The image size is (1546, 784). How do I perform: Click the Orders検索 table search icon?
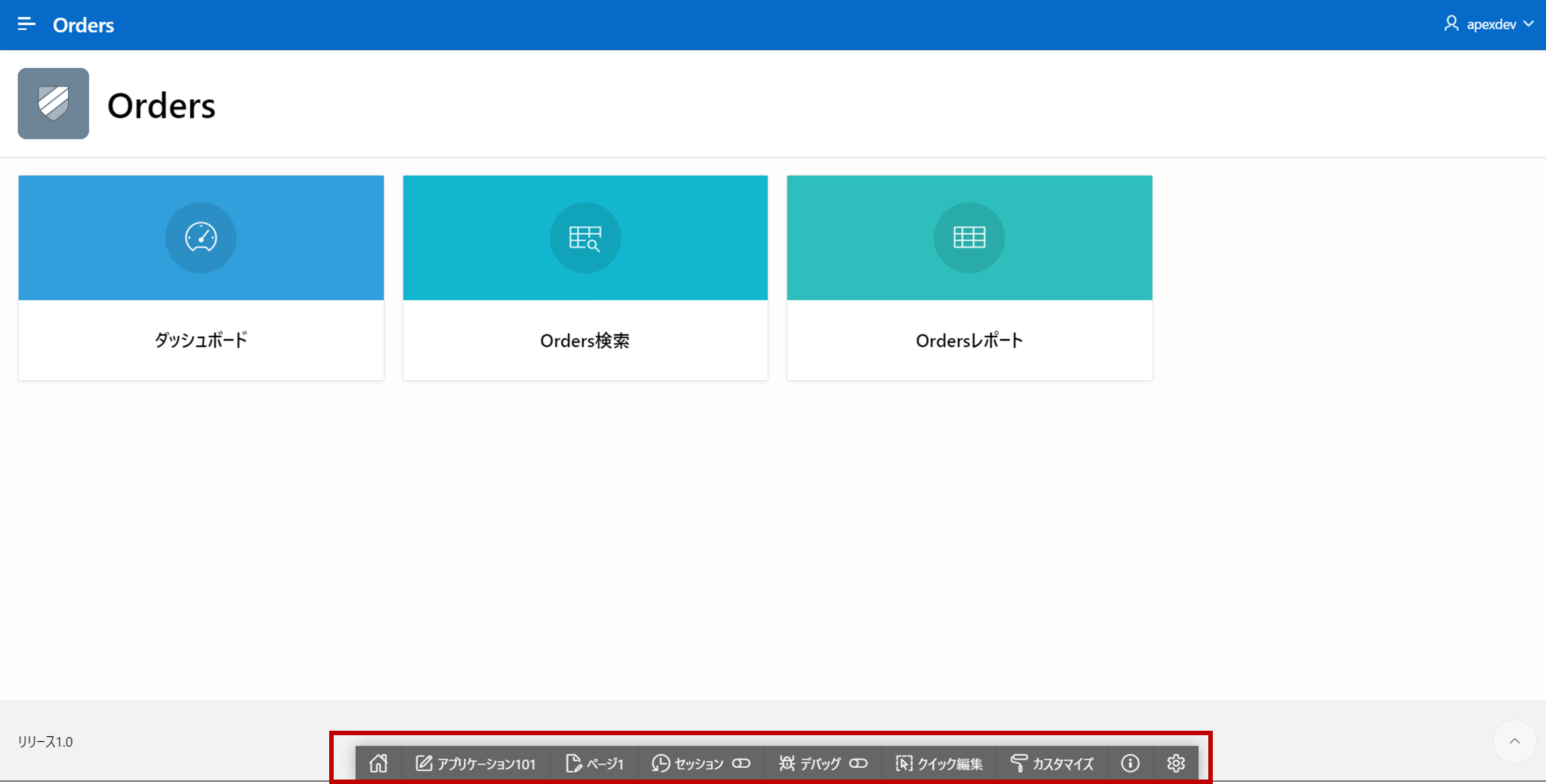point(585,237)
